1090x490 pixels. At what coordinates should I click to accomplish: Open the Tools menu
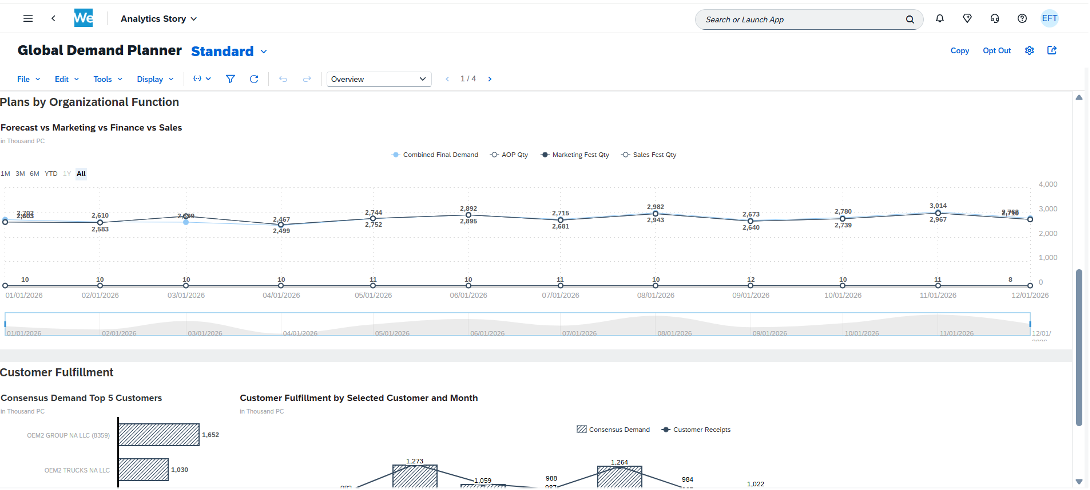107,79
